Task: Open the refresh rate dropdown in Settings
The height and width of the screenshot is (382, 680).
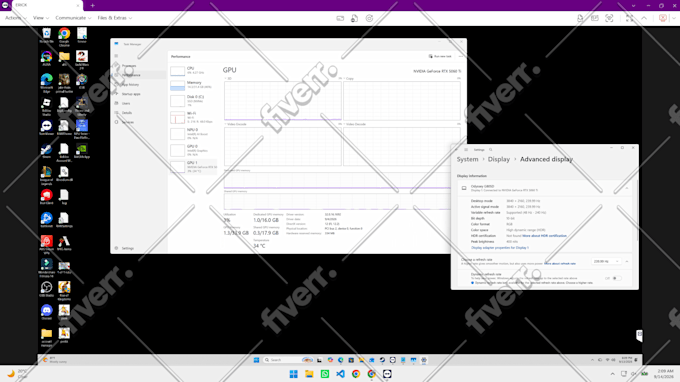Action: pyautogui.click(x=606, y=261)
